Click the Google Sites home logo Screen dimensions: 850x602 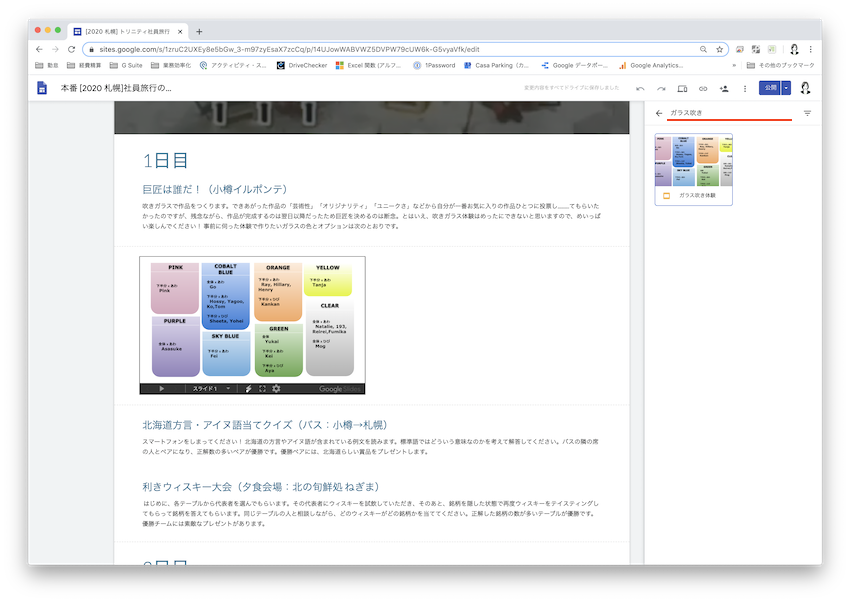[42, 88]
